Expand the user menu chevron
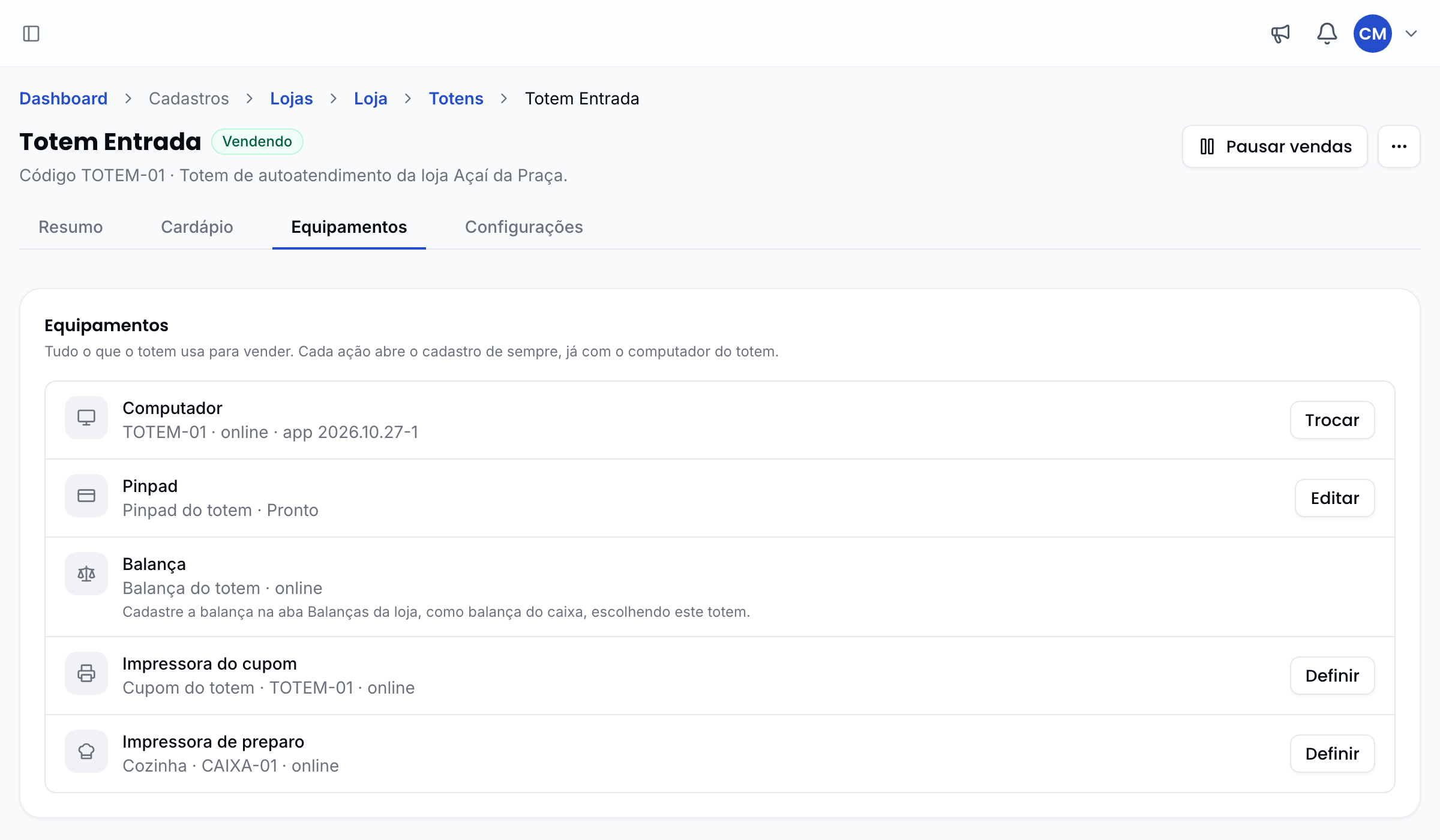This screenshot has height=840, width=1440. [1411, 34]
